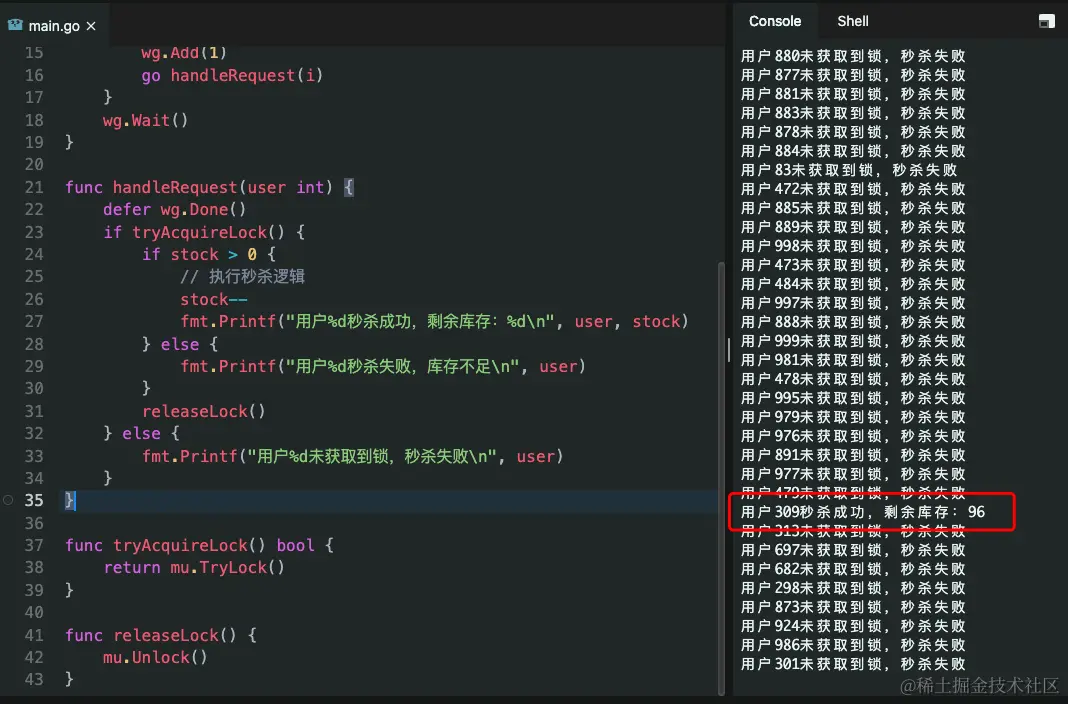Click the Printf line with '秒杀成功'
Screen dimensions: 1068x704
click(435, 321)
